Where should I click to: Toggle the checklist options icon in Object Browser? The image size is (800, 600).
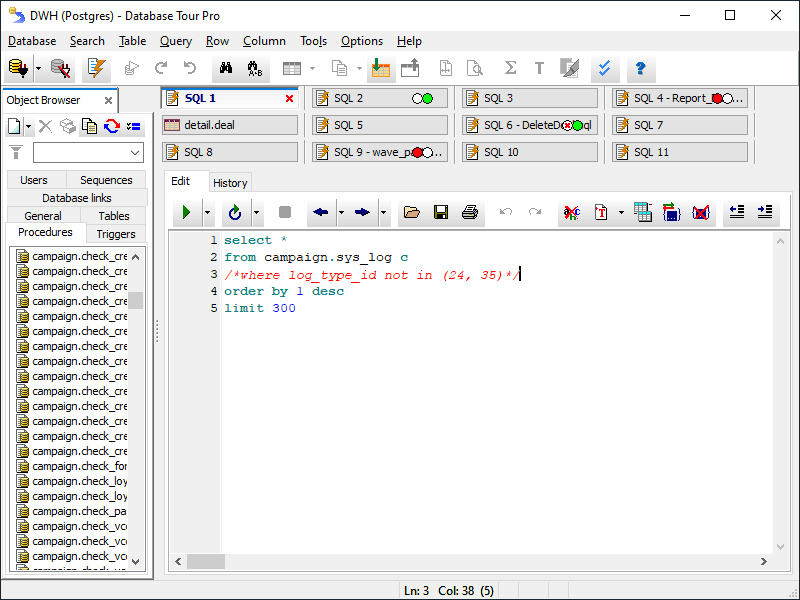134,126
